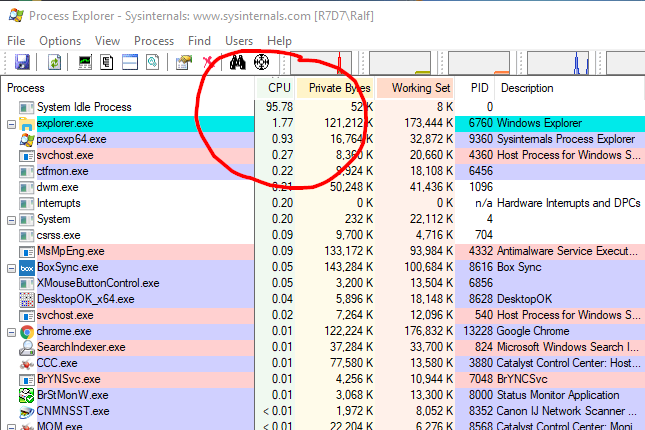Click the Find binoculars icon

[237, 63]
